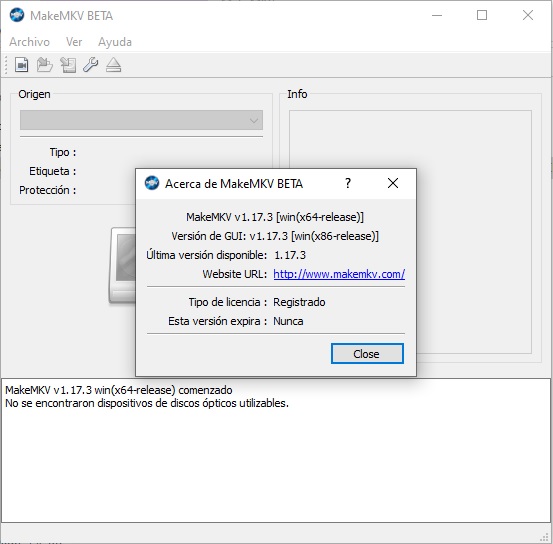Click the Open disc toolbar icon
553x544 pixels.
pos(45,65)
